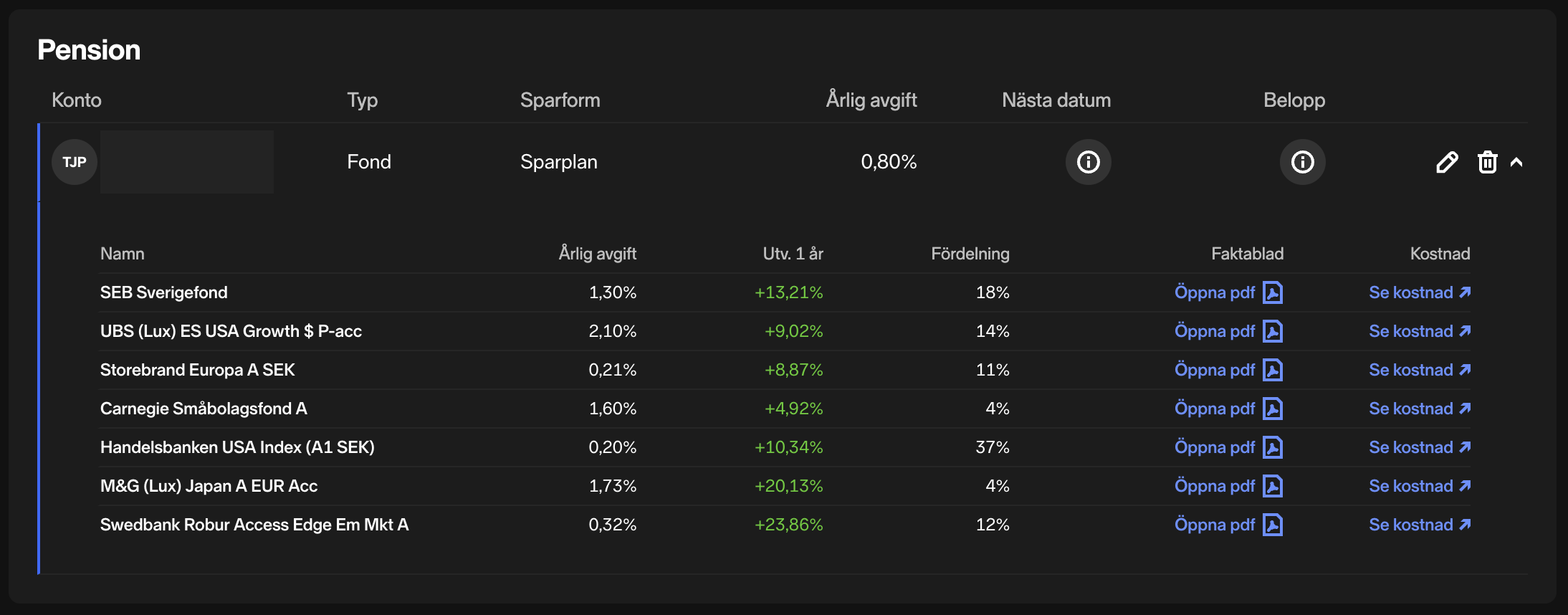
Task: Open pdf icon for SEB Sverigefond
Action: (x=1273, y=292)
